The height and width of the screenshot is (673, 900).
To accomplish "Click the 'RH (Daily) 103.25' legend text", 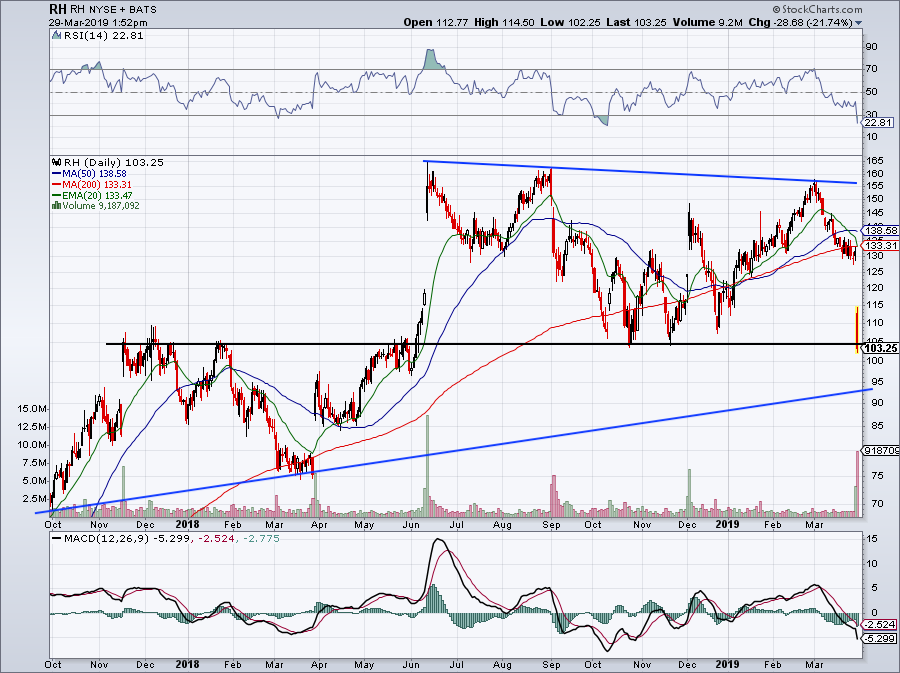I will pyautogui.click(x=114, y=162).
